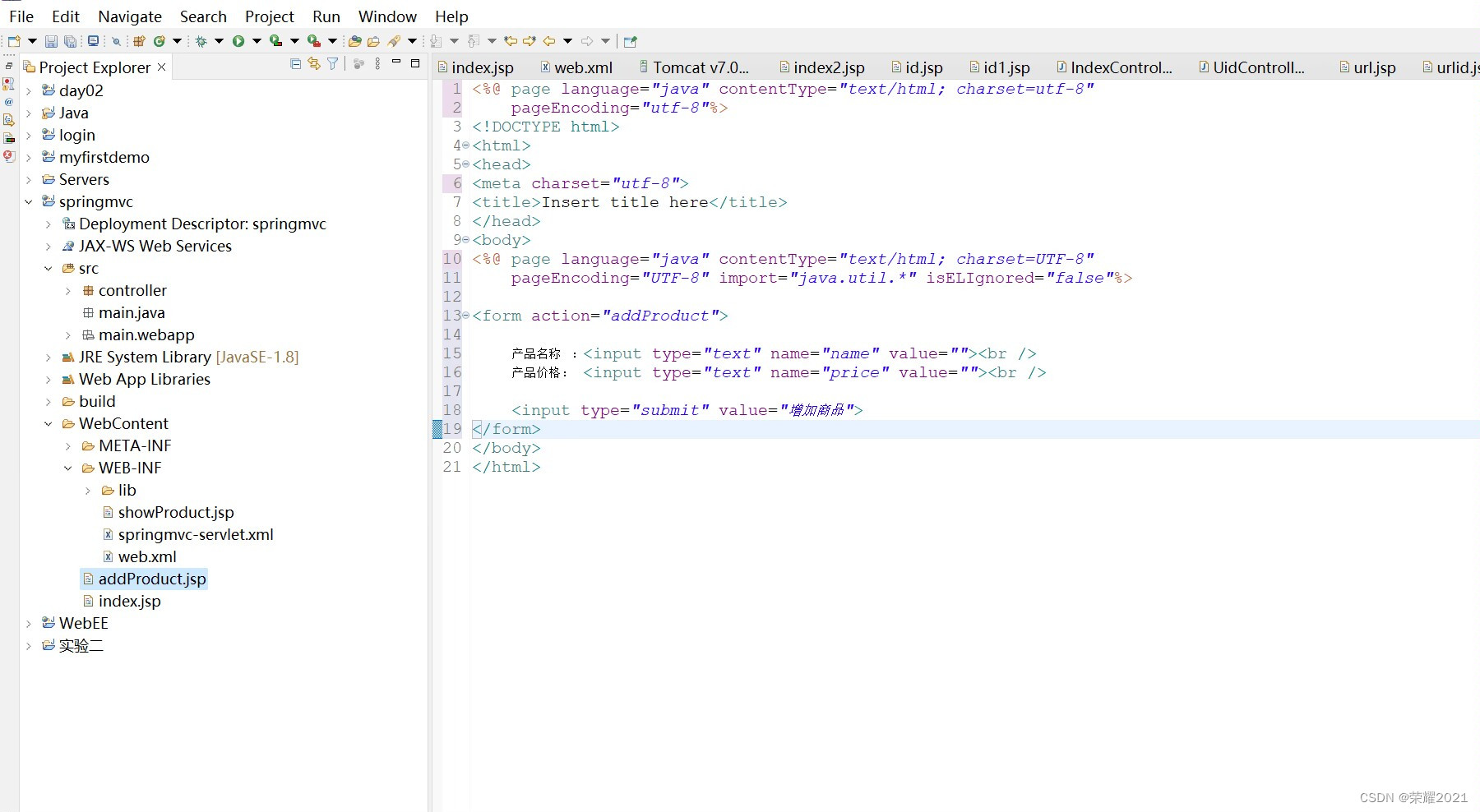Close the Project Explorer view tab
This screenshot has width=1480, height=812.
click(162, 67)
